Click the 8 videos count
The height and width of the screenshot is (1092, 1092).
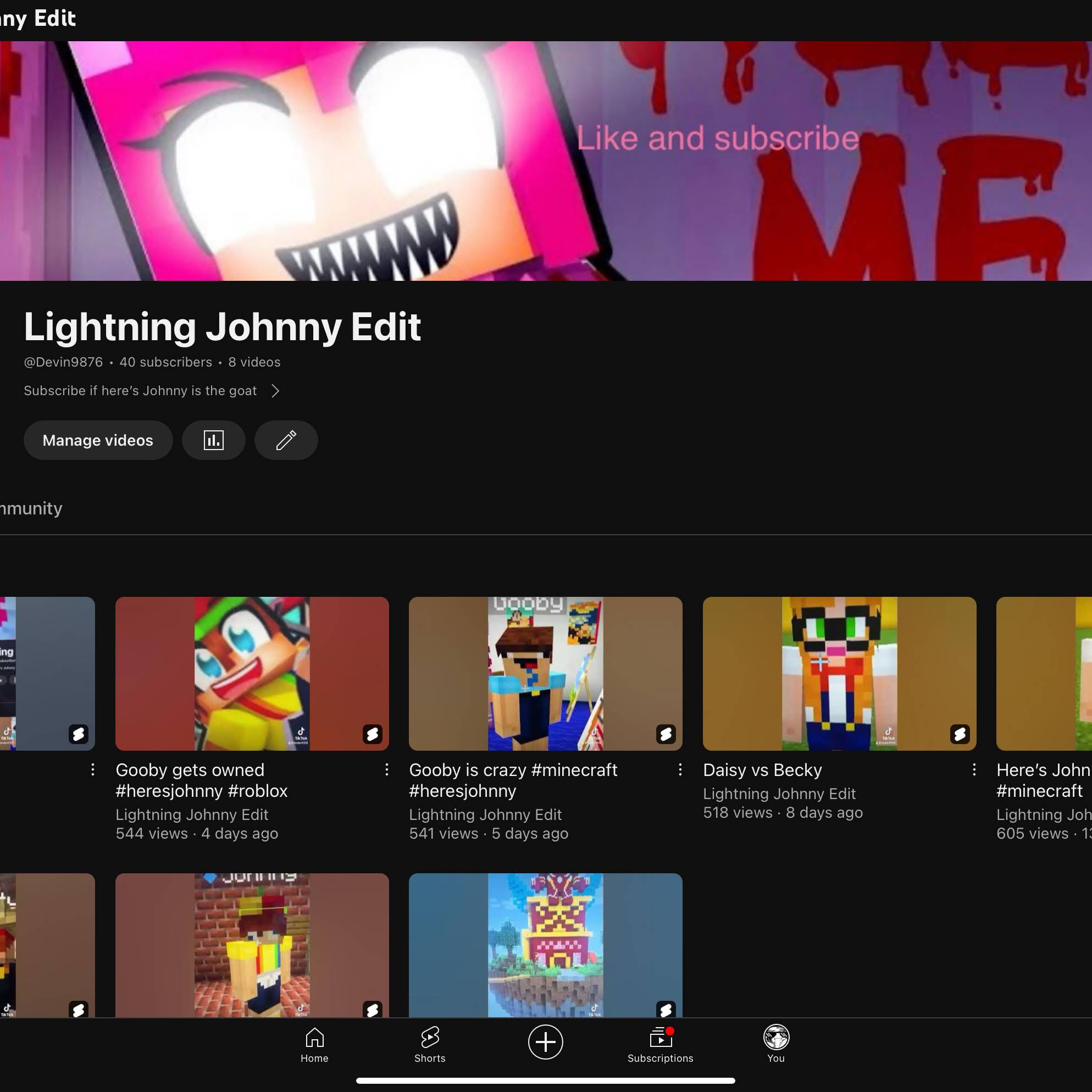coord(254,362)
